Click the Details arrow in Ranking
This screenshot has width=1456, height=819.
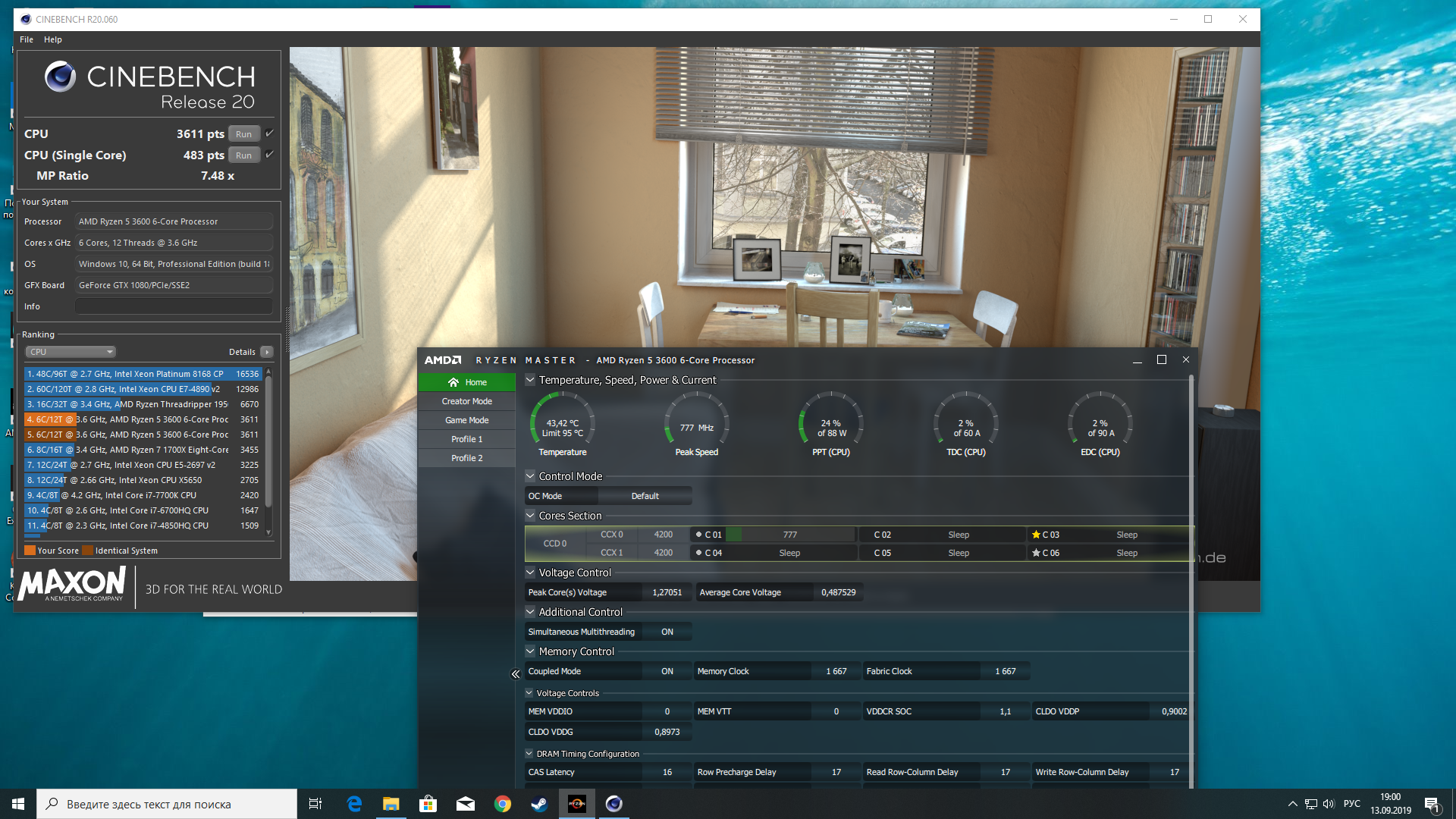tap(267, 352)
